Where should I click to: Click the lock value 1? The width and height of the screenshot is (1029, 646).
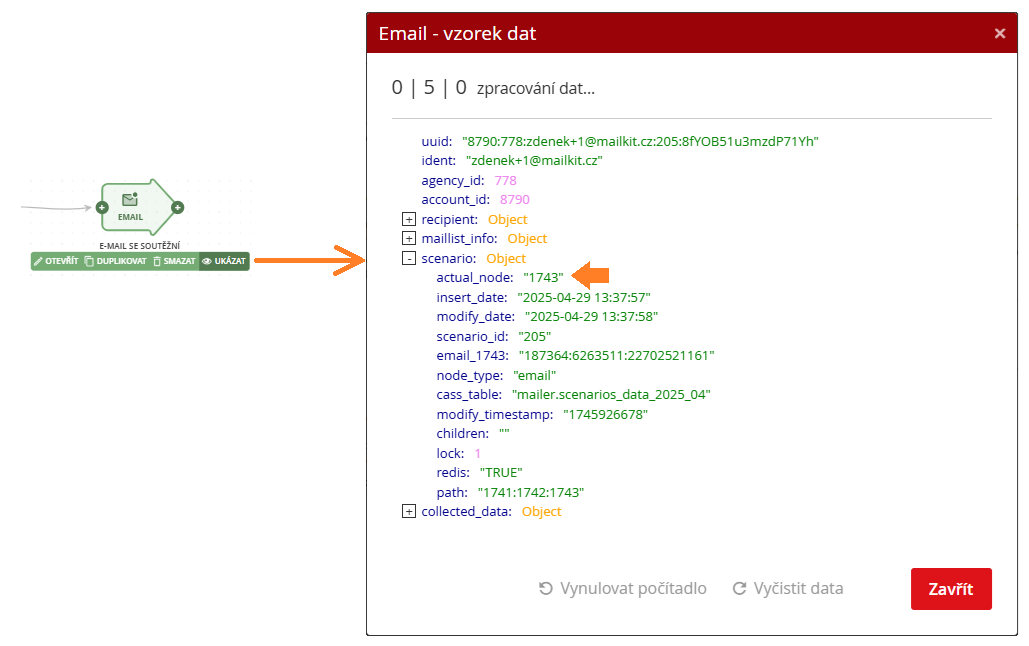click(x=478, y=454)
